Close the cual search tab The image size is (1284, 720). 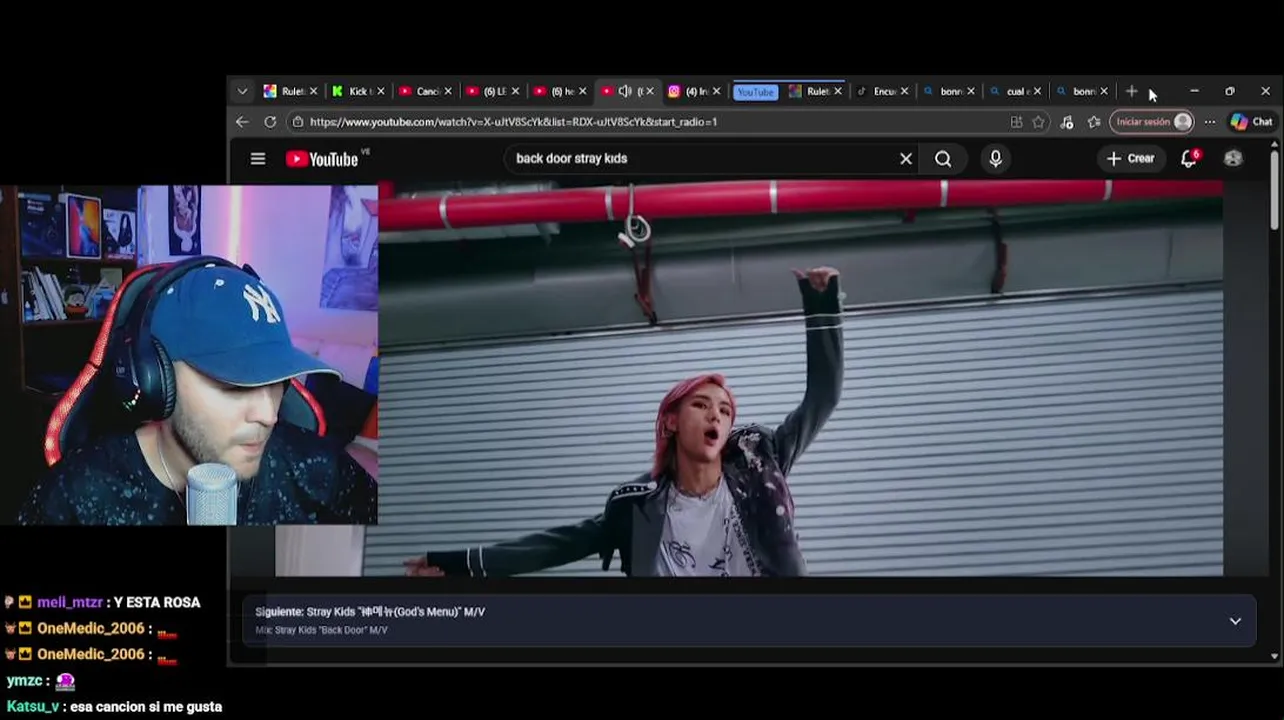click(x=1037, y=91)
